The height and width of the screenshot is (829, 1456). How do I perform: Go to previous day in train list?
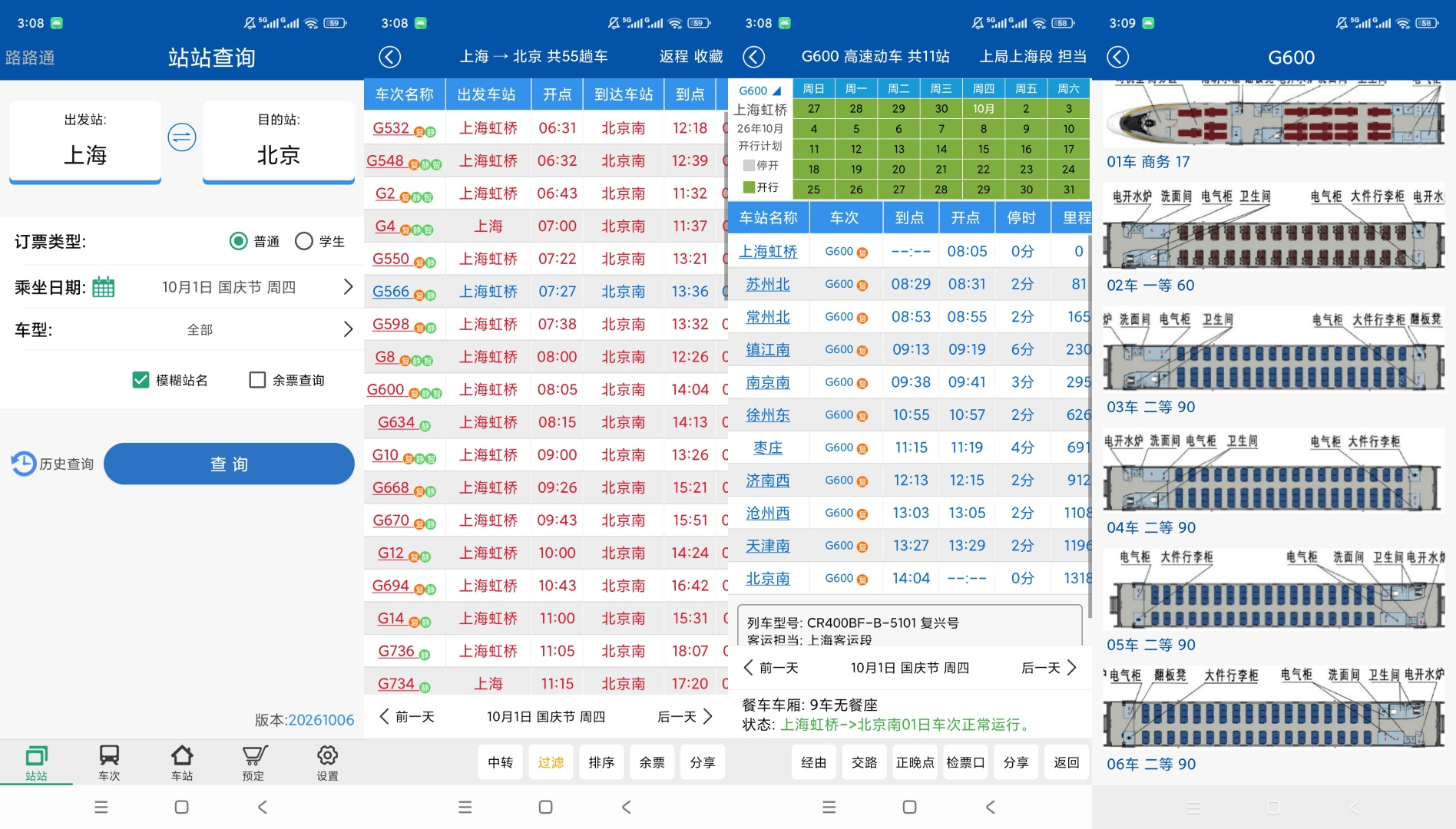pyautogui.click(x=407, y=717)
